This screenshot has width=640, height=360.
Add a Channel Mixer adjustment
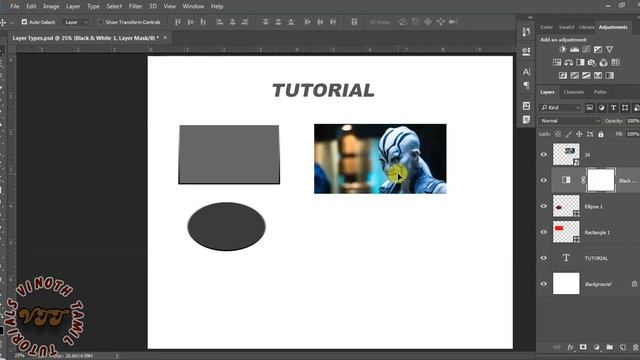click(x=604, y=62)
